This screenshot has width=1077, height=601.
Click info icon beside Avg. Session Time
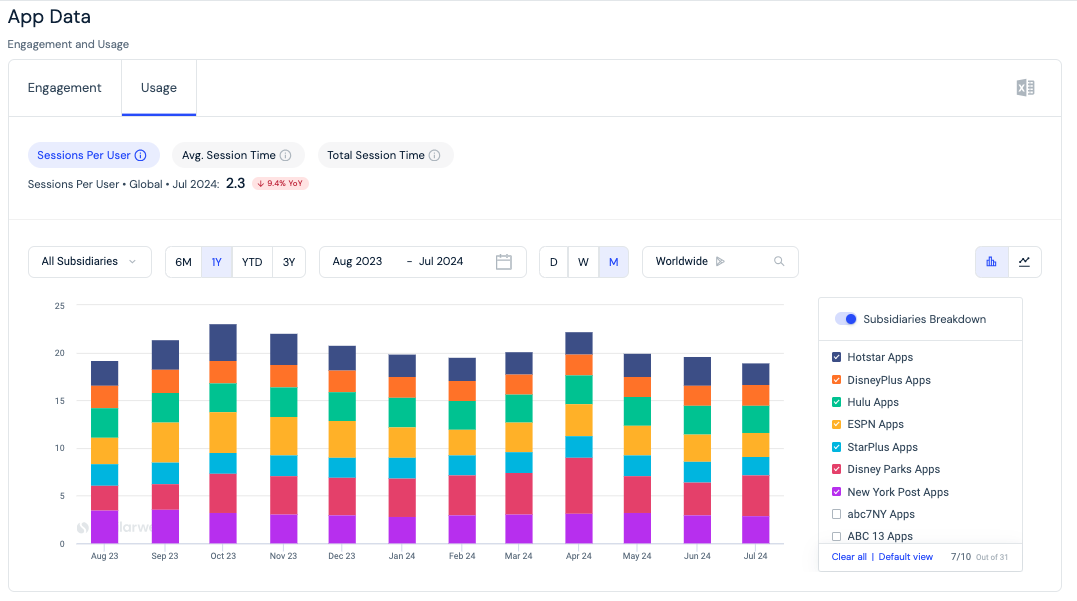(x=286, y=155)
